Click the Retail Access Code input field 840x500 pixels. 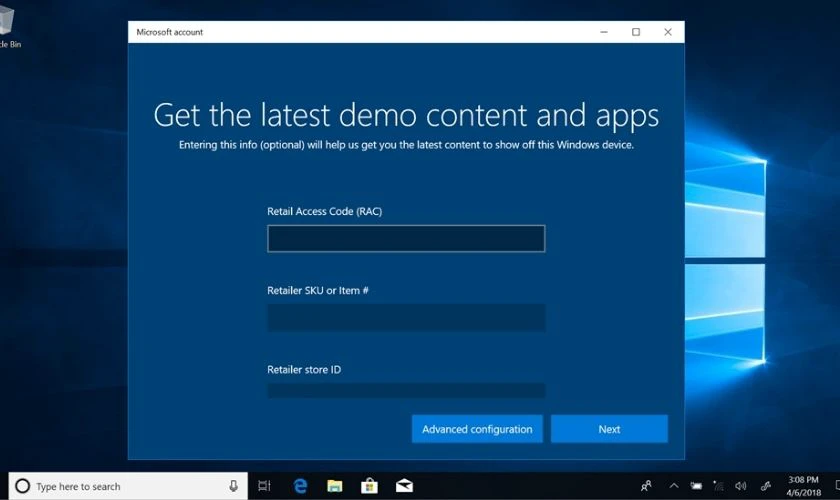406,238
